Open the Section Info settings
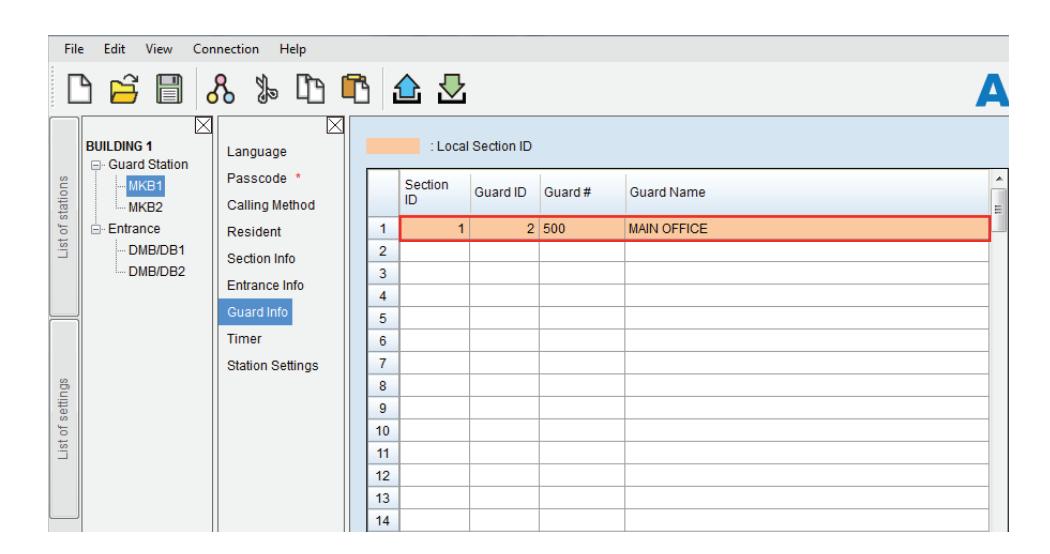Viewport: 1050px width, 554px height. point(260,259)
